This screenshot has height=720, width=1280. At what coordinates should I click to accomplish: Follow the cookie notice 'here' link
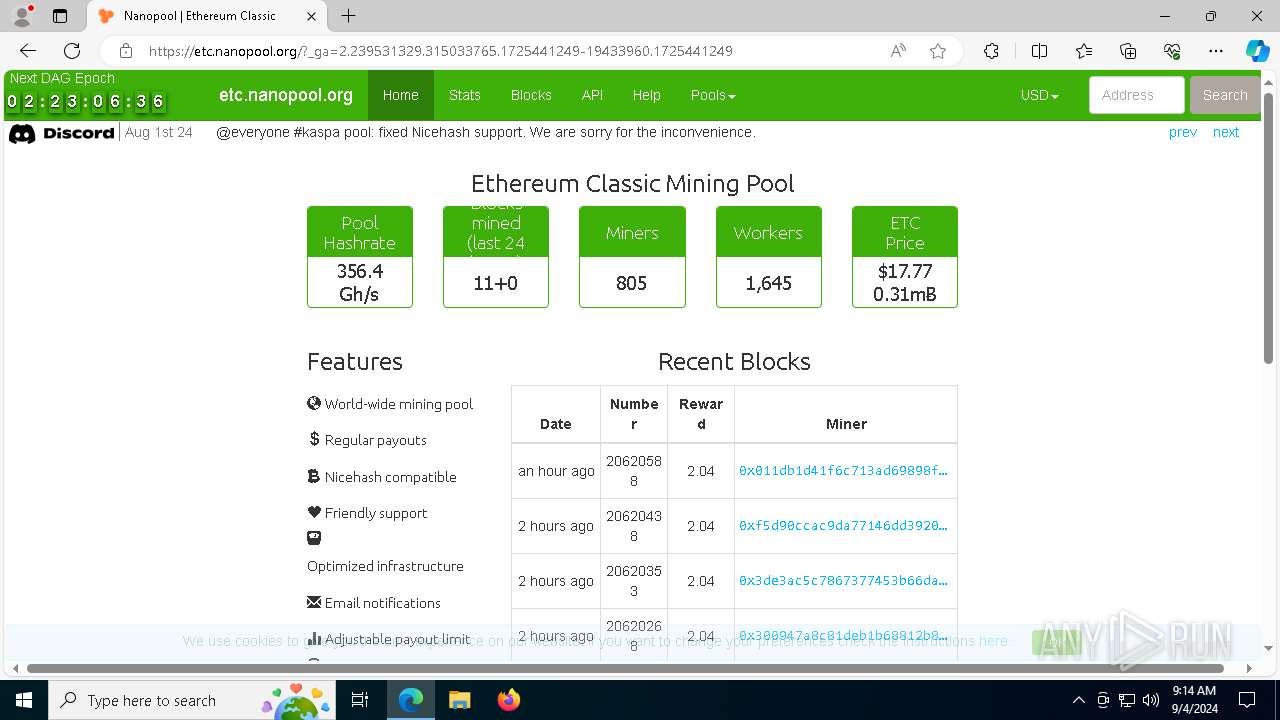pos(993,641)
